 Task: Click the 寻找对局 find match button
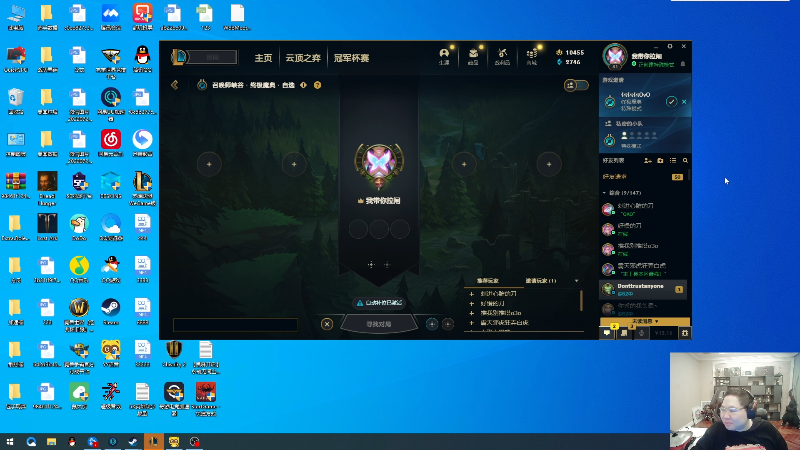point(379,324)
